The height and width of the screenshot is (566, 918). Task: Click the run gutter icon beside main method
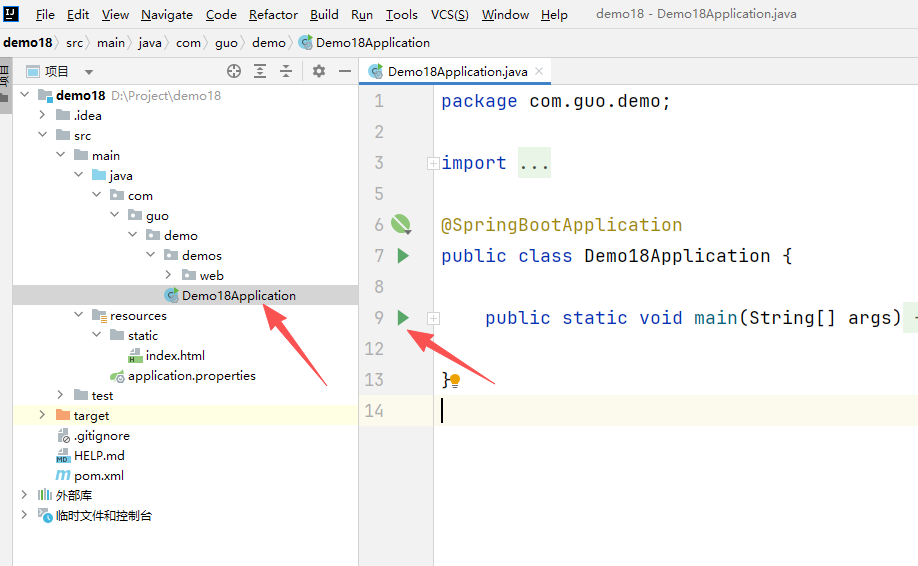pyautogui.click(x=403, y=317)
